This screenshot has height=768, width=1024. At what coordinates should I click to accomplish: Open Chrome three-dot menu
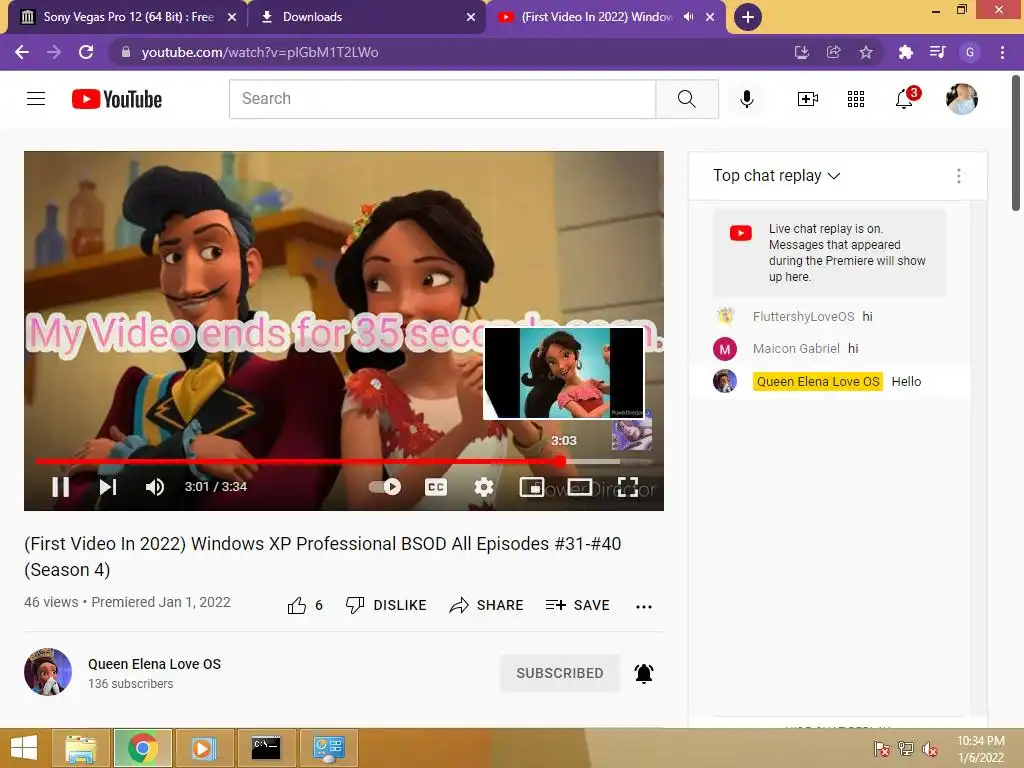coord(1002,52)
